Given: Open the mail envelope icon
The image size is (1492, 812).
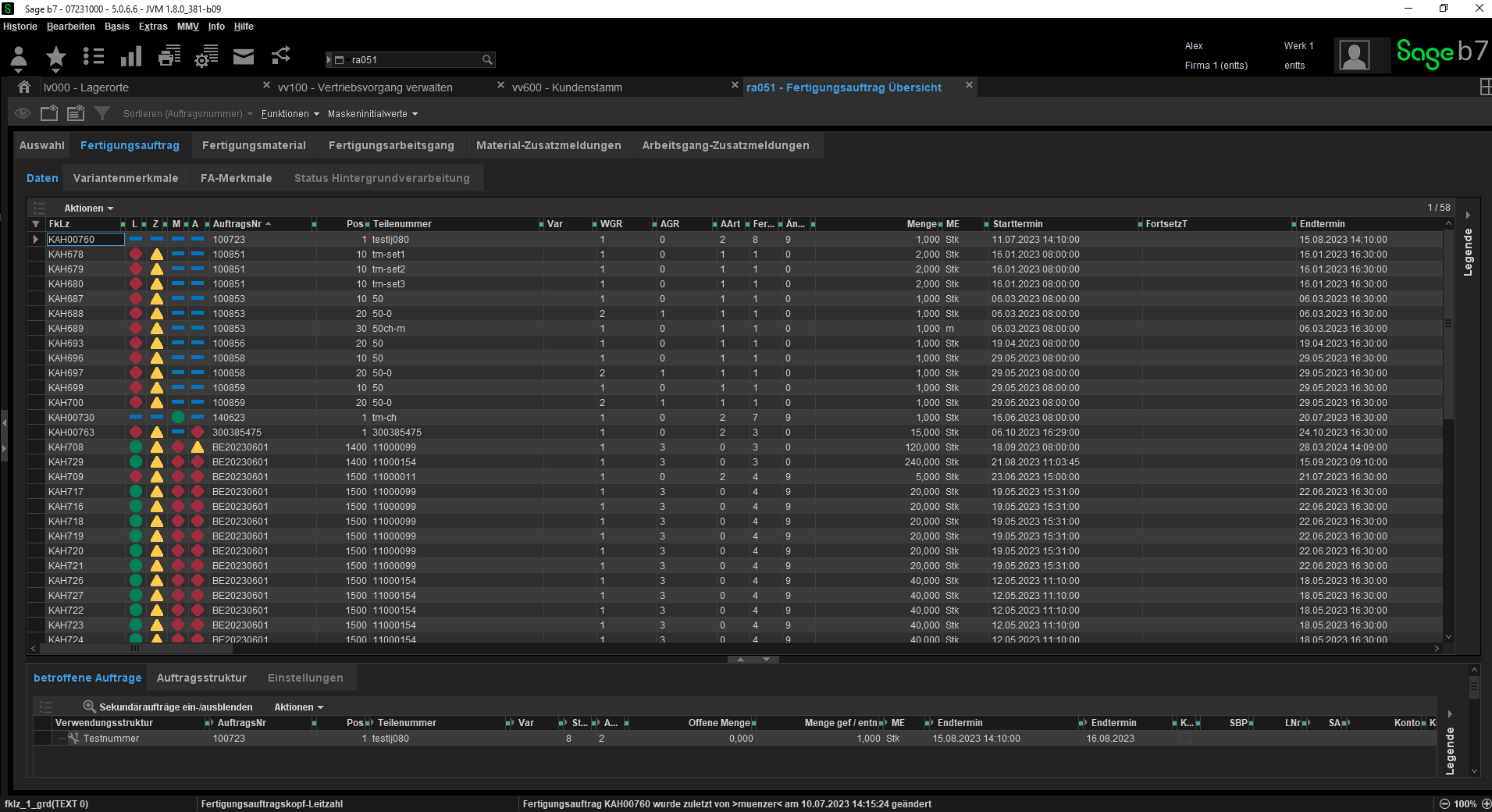Looking at the screenshot, I should click(x=244, y=56).
